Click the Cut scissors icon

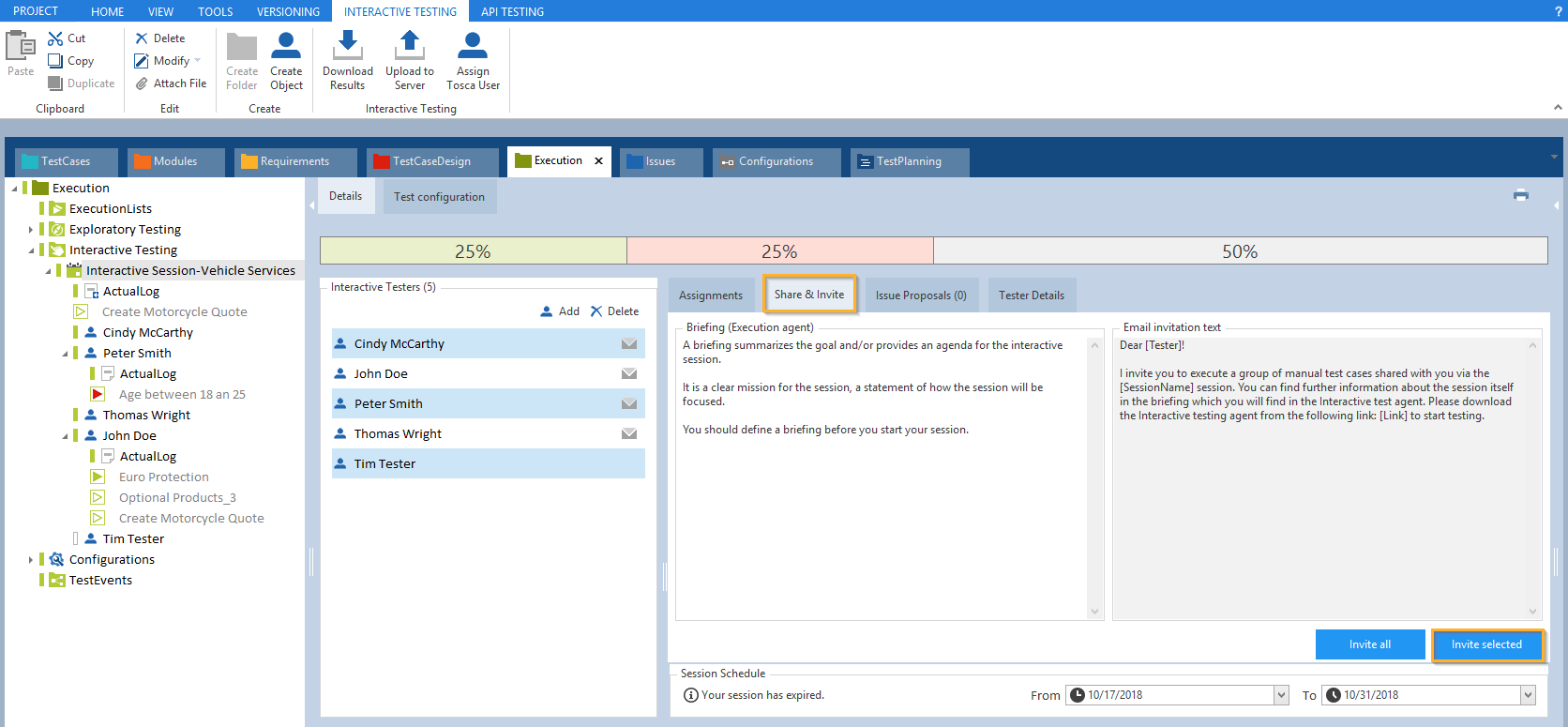tap(55, 38)
